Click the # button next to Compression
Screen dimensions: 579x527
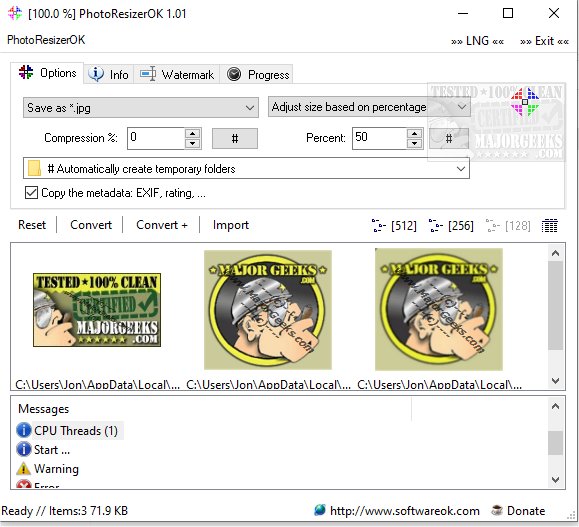pyautogui.click(x=235, y=138)
